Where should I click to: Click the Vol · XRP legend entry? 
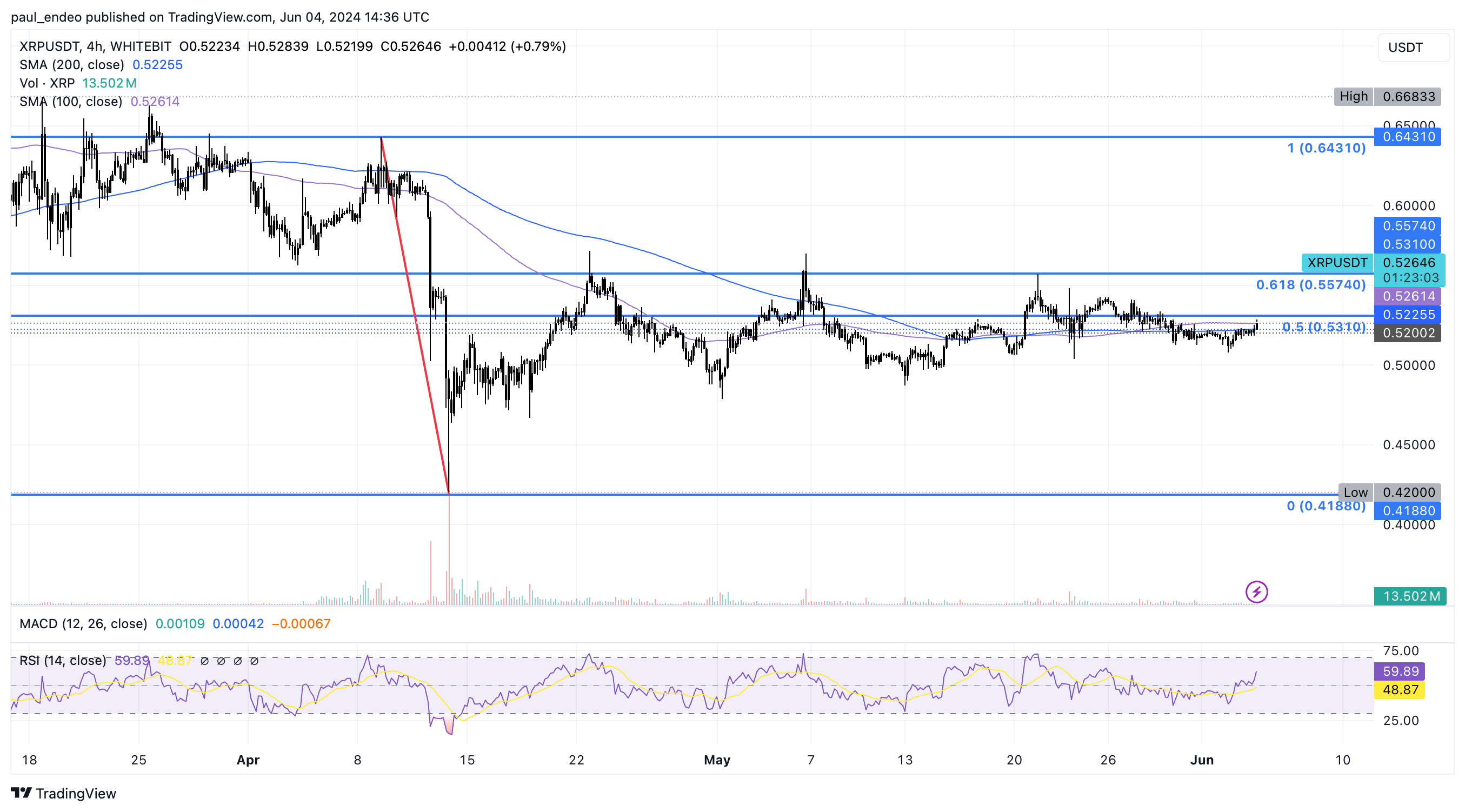point(46,83)
